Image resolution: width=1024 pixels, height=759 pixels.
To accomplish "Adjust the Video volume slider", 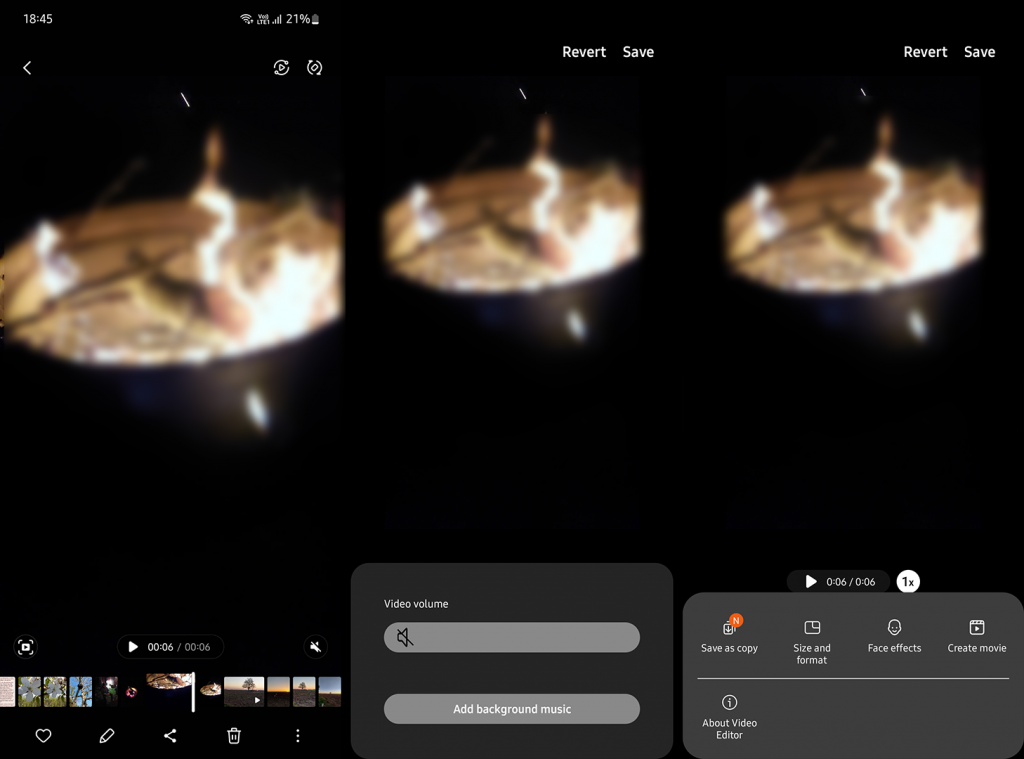I will tap(512, 637).
